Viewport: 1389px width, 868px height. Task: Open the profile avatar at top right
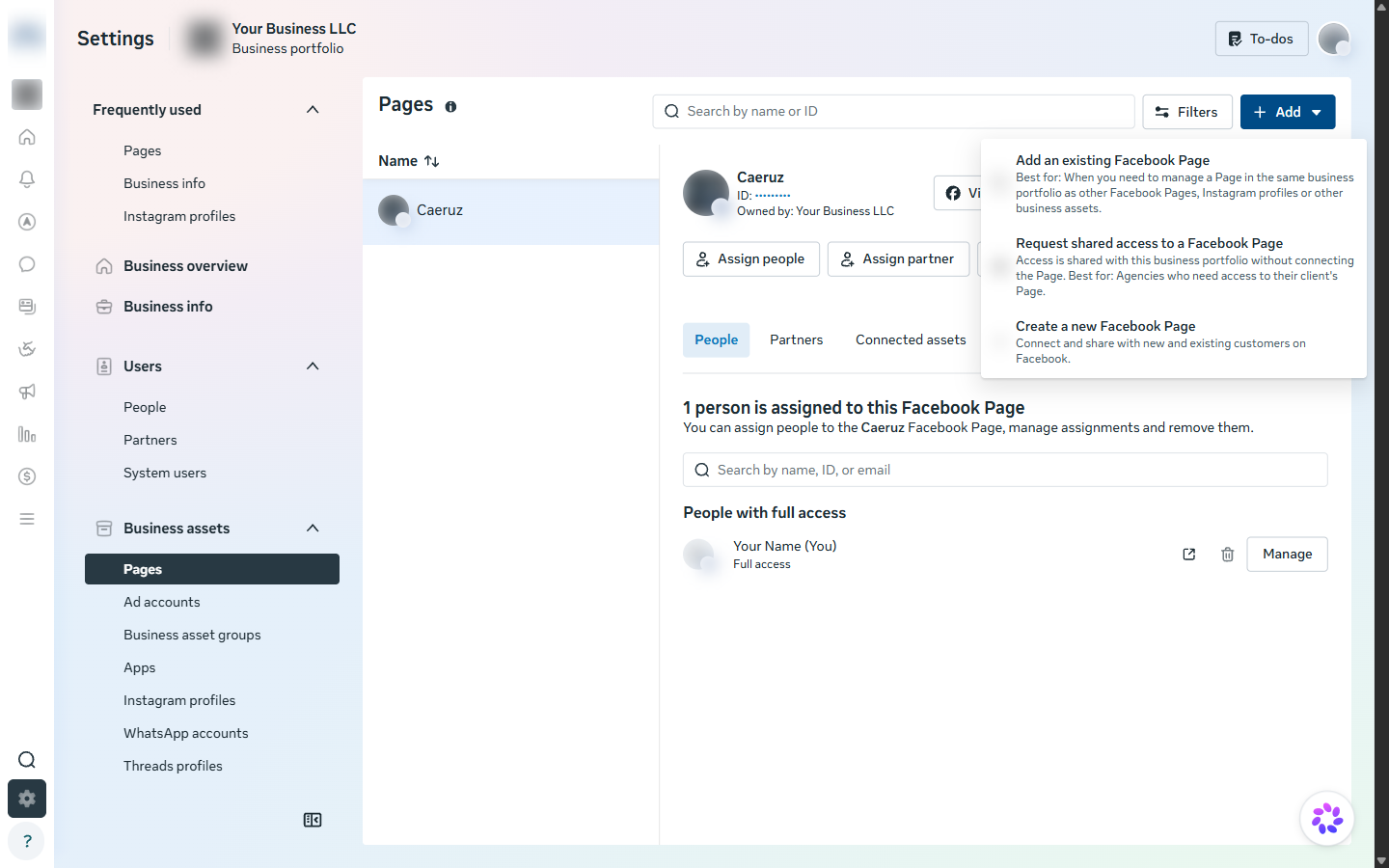click(1334, 39)
